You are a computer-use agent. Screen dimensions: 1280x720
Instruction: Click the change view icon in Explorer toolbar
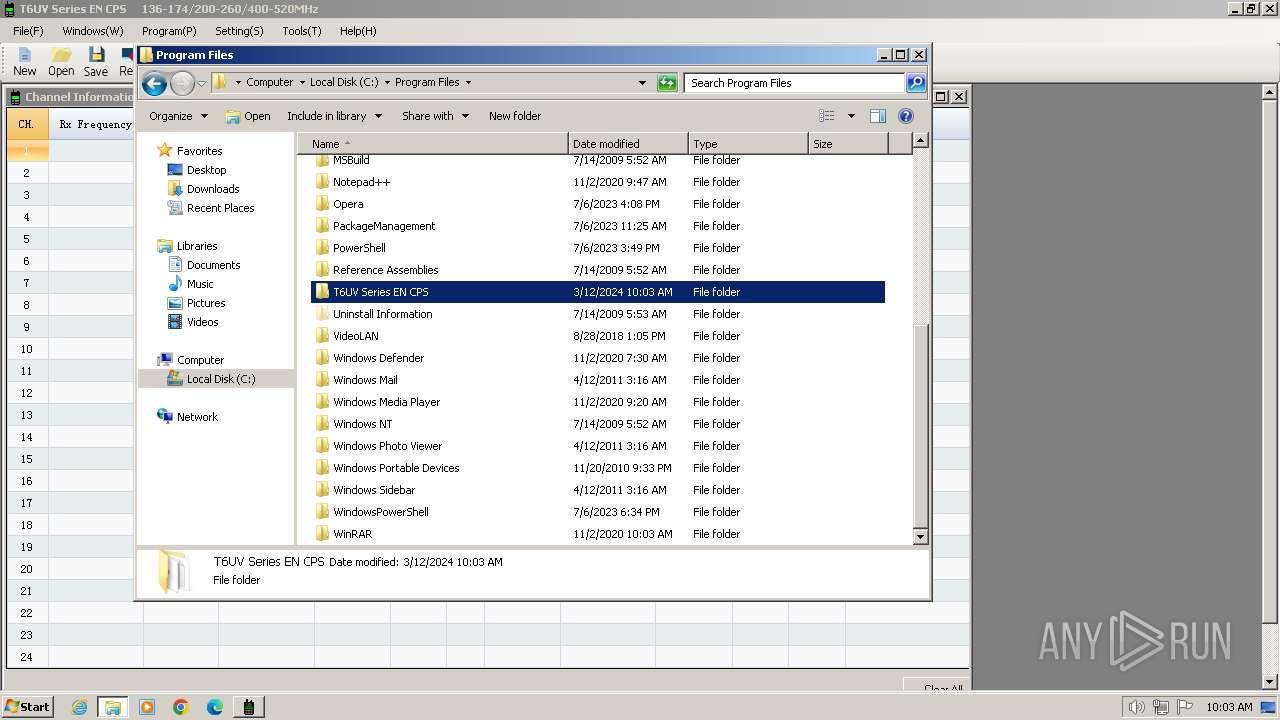(826, 116)
